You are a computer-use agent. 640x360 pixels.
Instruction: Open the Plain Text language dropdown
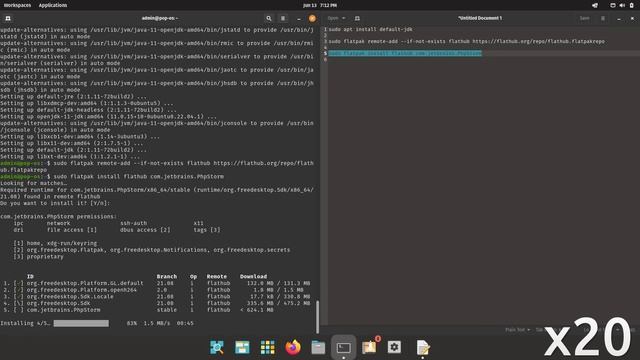point(518,330)
